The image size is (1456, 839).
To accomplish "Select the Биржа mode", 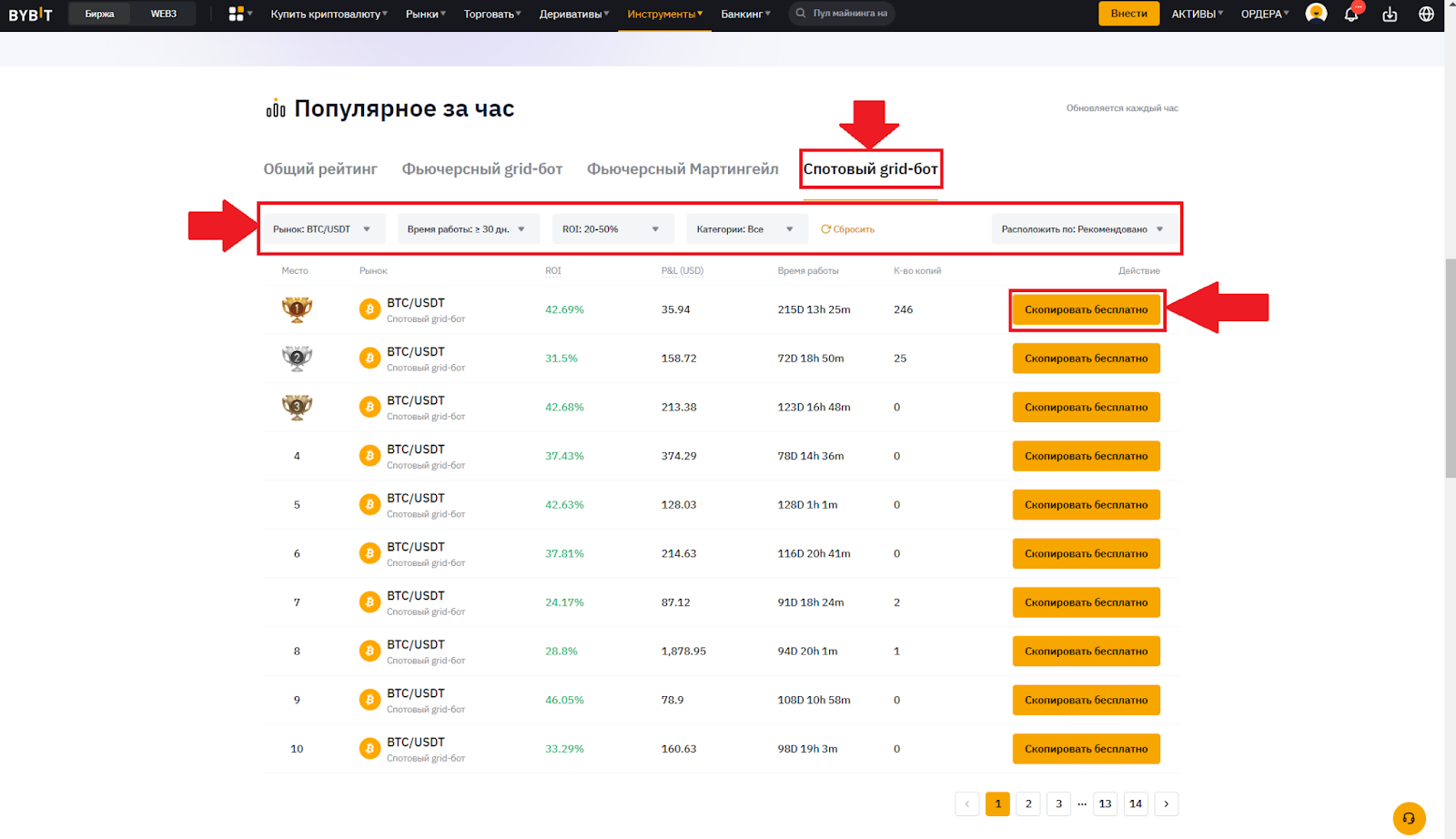I will coord(98,14).
